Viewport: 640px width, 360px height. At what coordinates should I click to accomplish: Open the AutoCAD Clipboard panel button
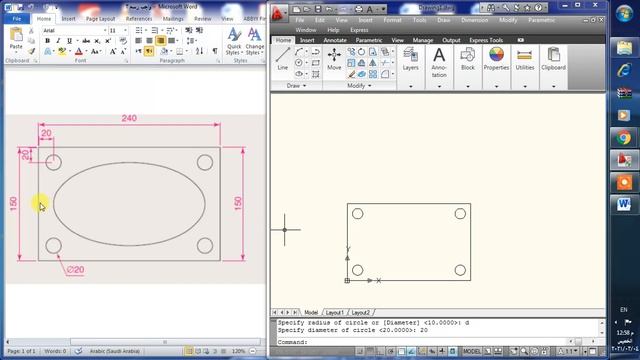(553, 60)
